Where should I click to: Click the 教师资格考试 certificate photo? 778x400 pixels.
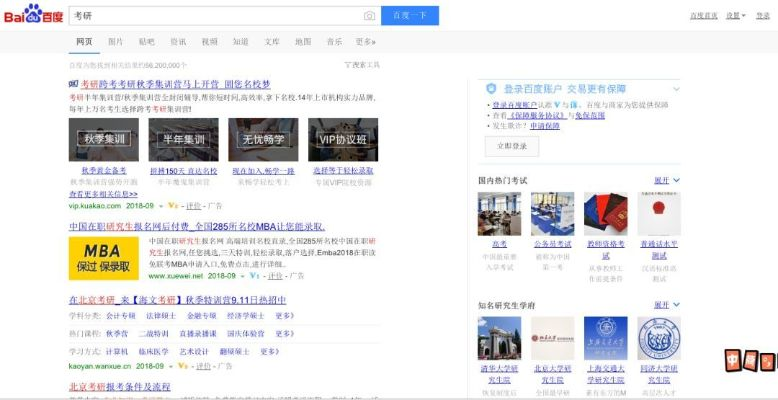click(606, 214)
